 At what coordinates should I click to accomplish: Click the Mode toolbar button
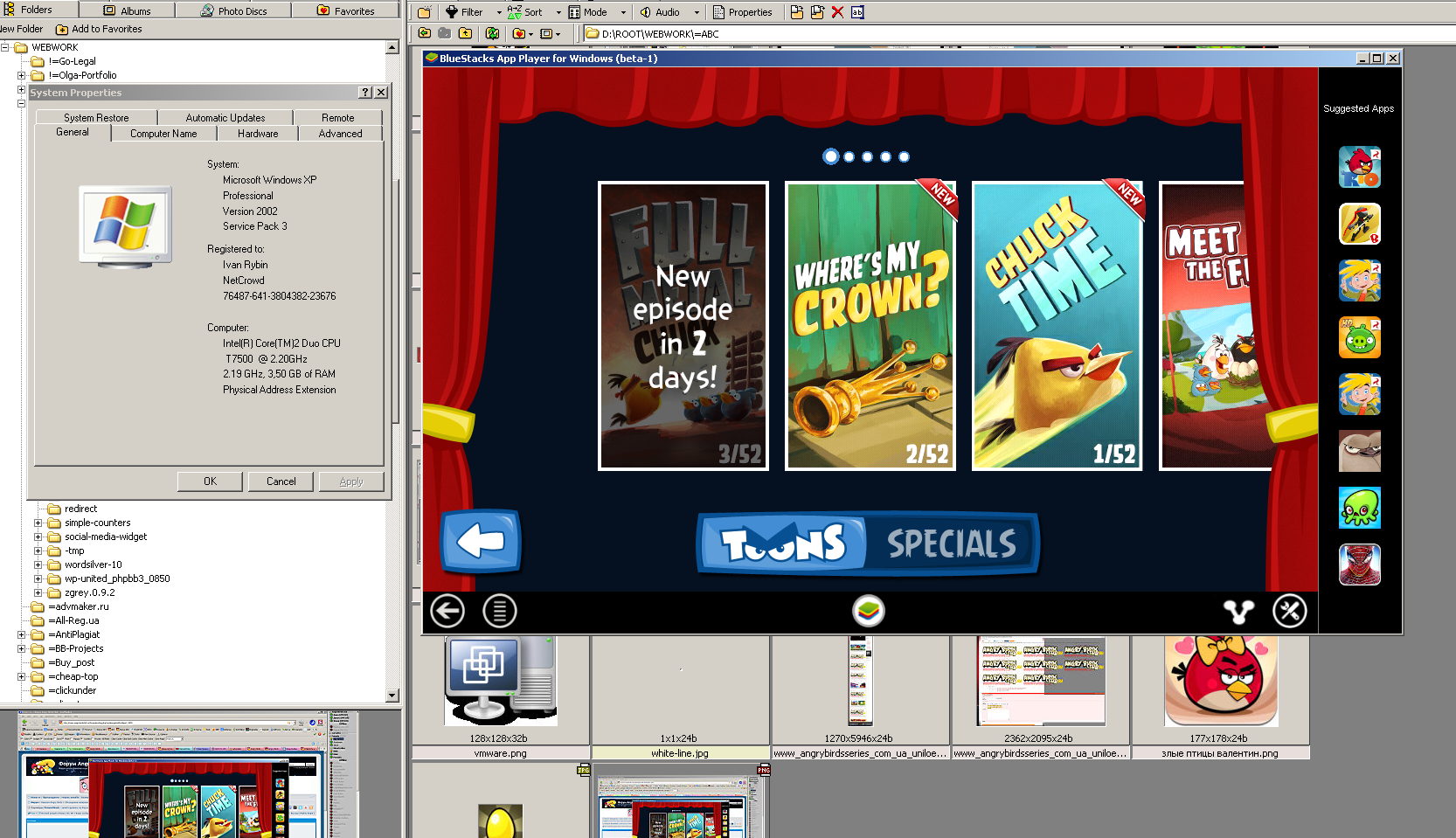click(x=588, y=12)
